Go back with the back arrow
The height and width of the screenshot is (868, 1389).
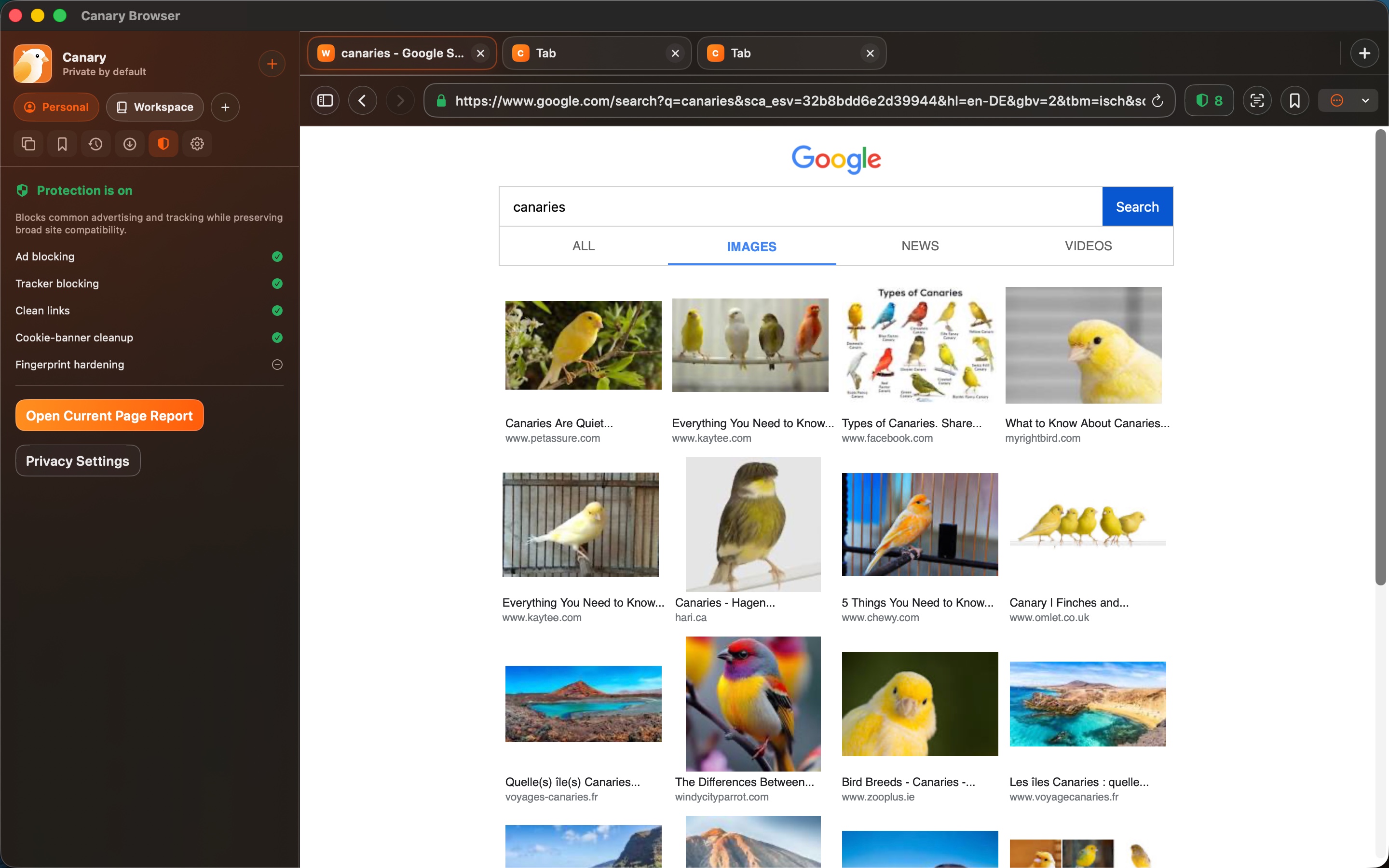(362, 100)
